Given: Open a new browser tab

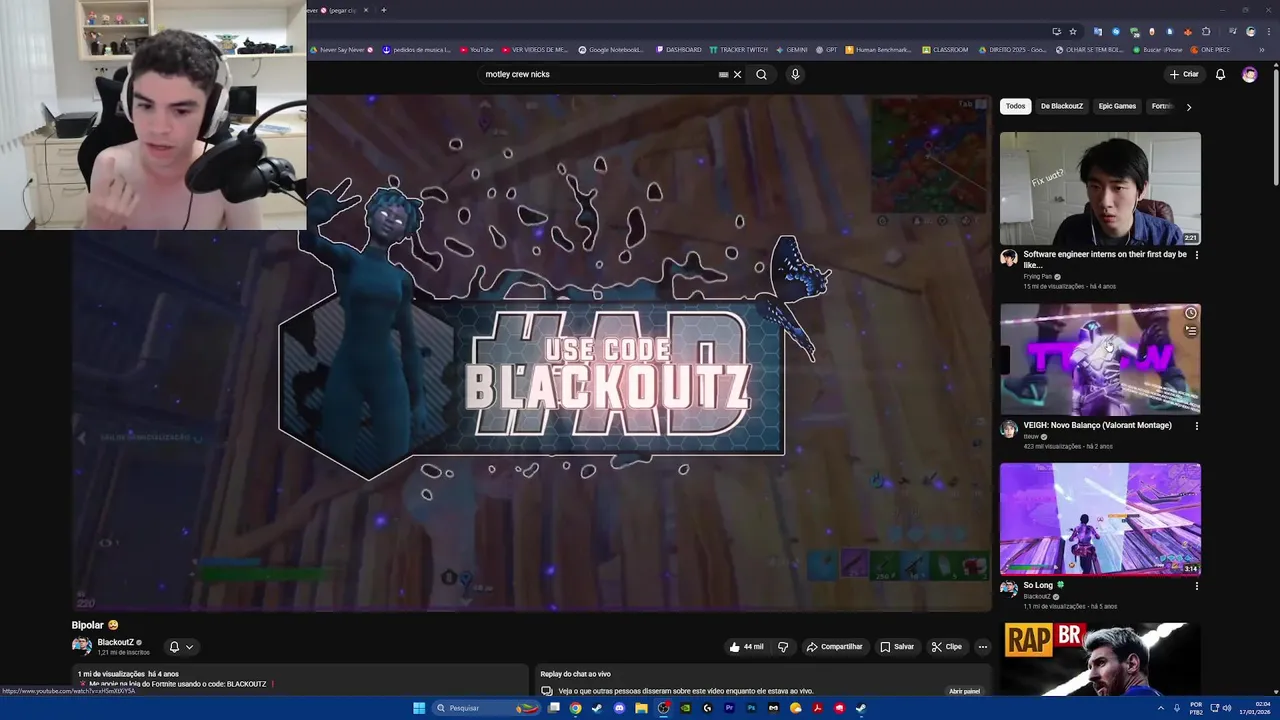Looking at the screenshot, I should click(383, 10).
